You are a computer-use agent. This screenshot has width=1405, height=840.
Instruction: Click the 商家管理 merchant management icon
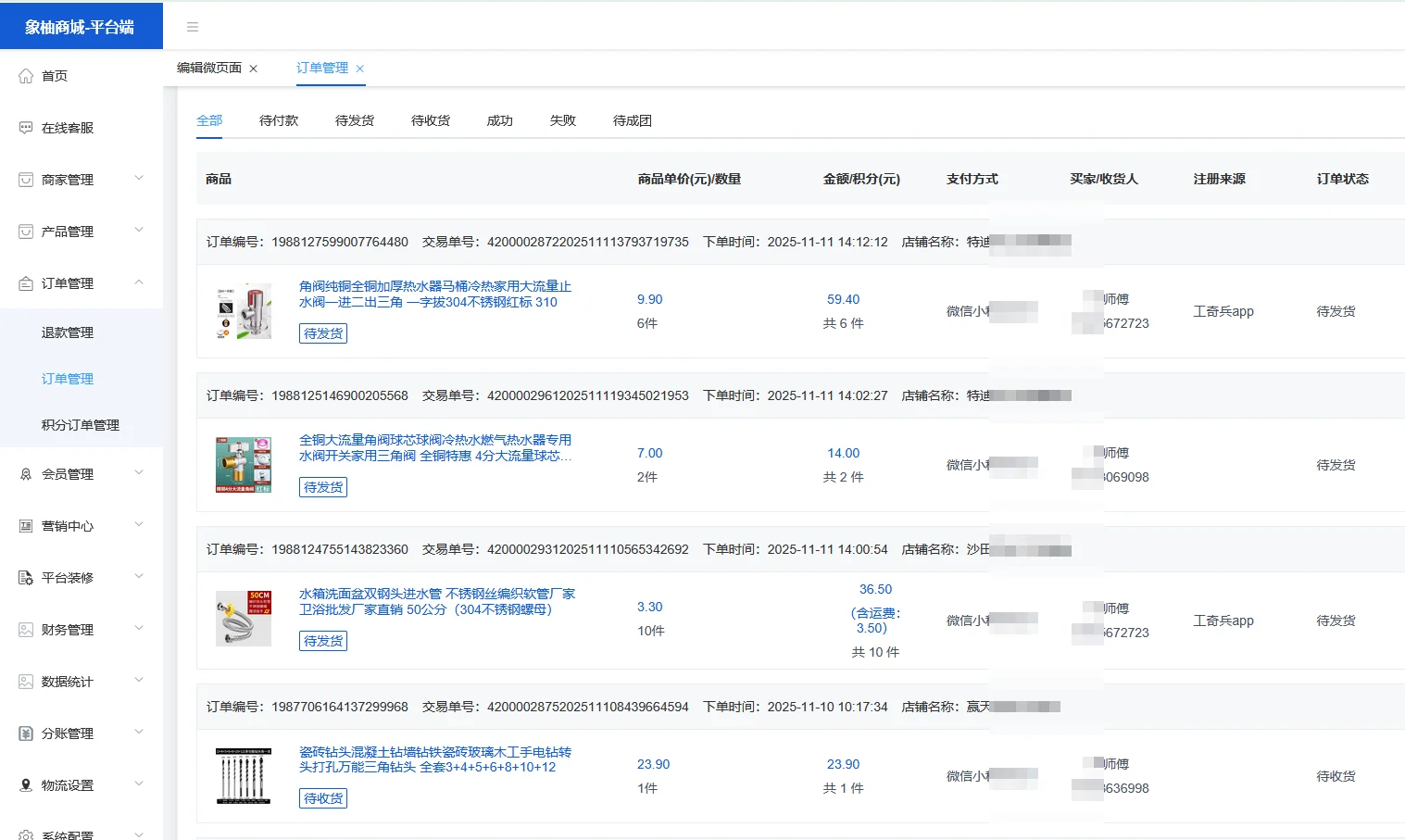coord(27,179)
